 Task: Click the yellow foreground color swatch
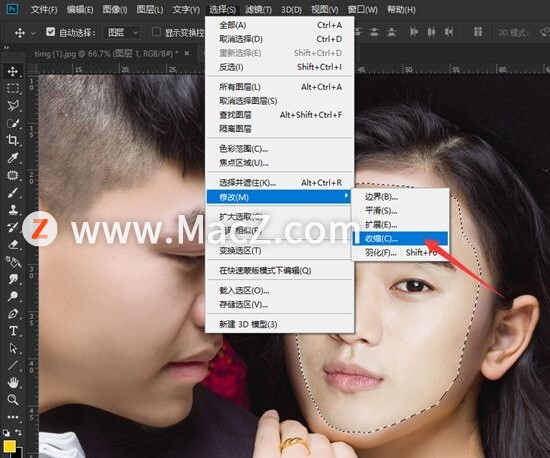point(9,446)
